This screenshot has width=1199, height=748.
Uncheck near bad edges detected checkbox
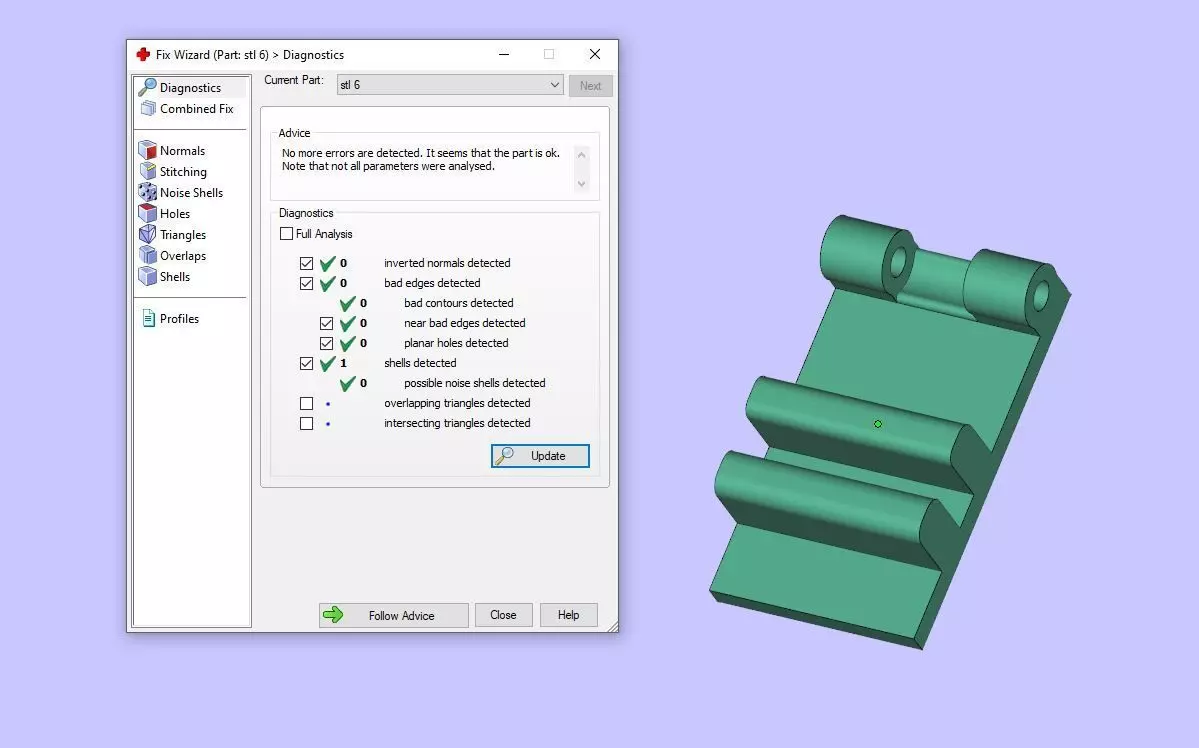coord(327,324)
